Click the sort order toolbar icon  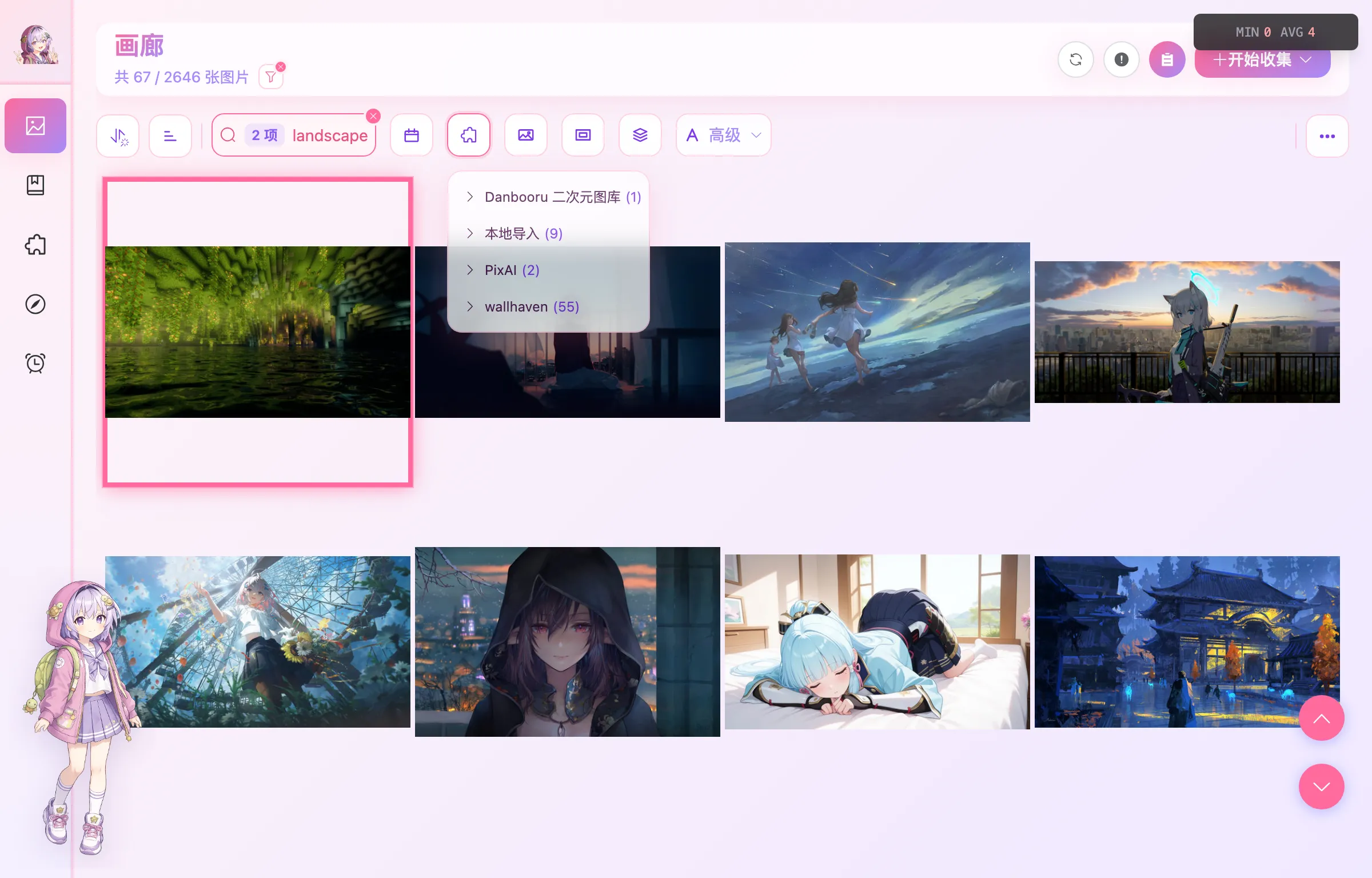[118, 135]
